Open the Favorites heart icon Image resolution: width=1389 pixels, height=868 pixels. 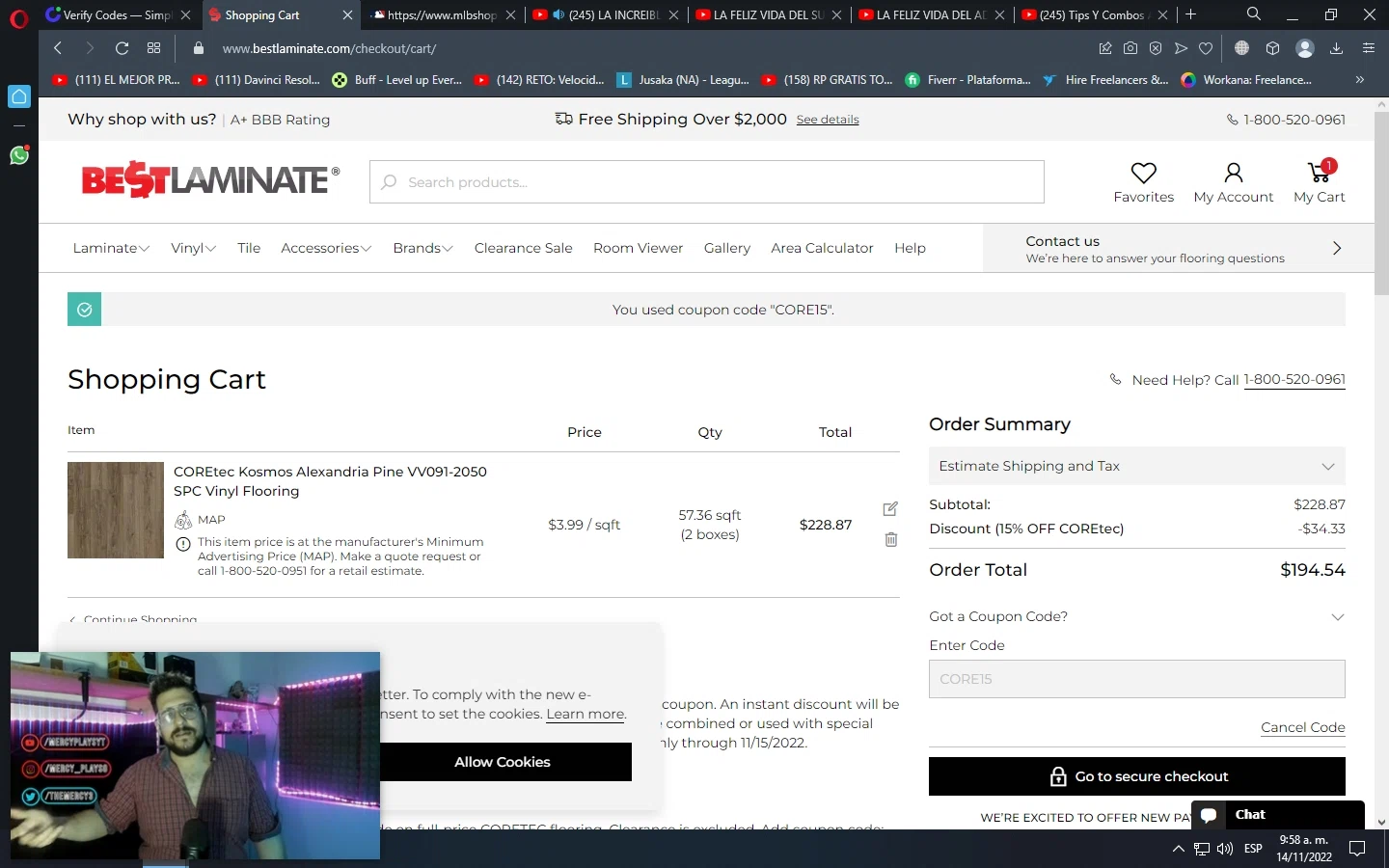1144,173
